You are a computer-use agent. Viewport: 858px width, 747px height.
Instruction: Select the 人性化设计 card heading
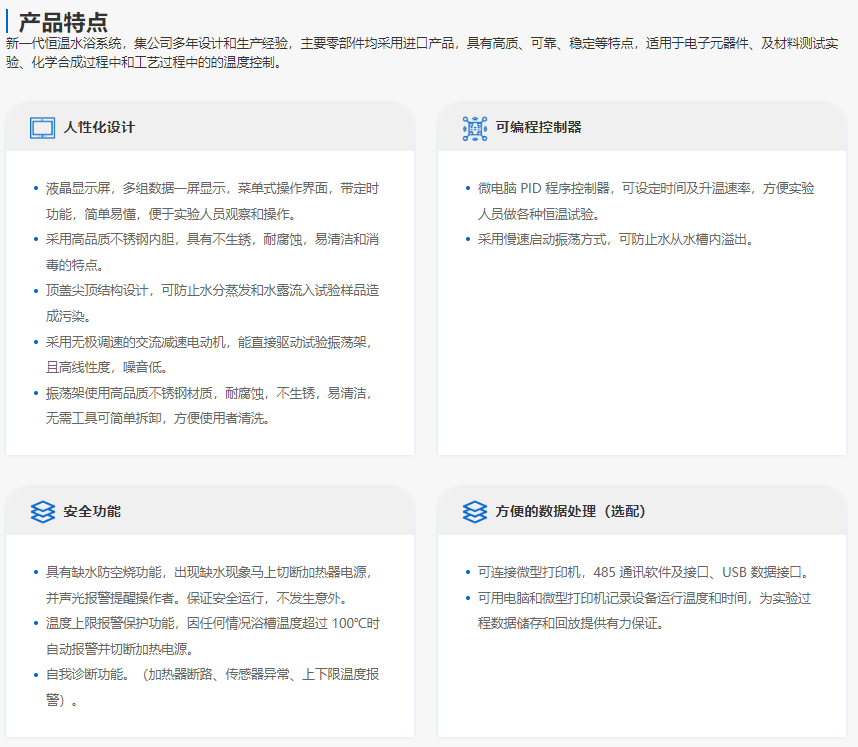click(x=99, y=127)
